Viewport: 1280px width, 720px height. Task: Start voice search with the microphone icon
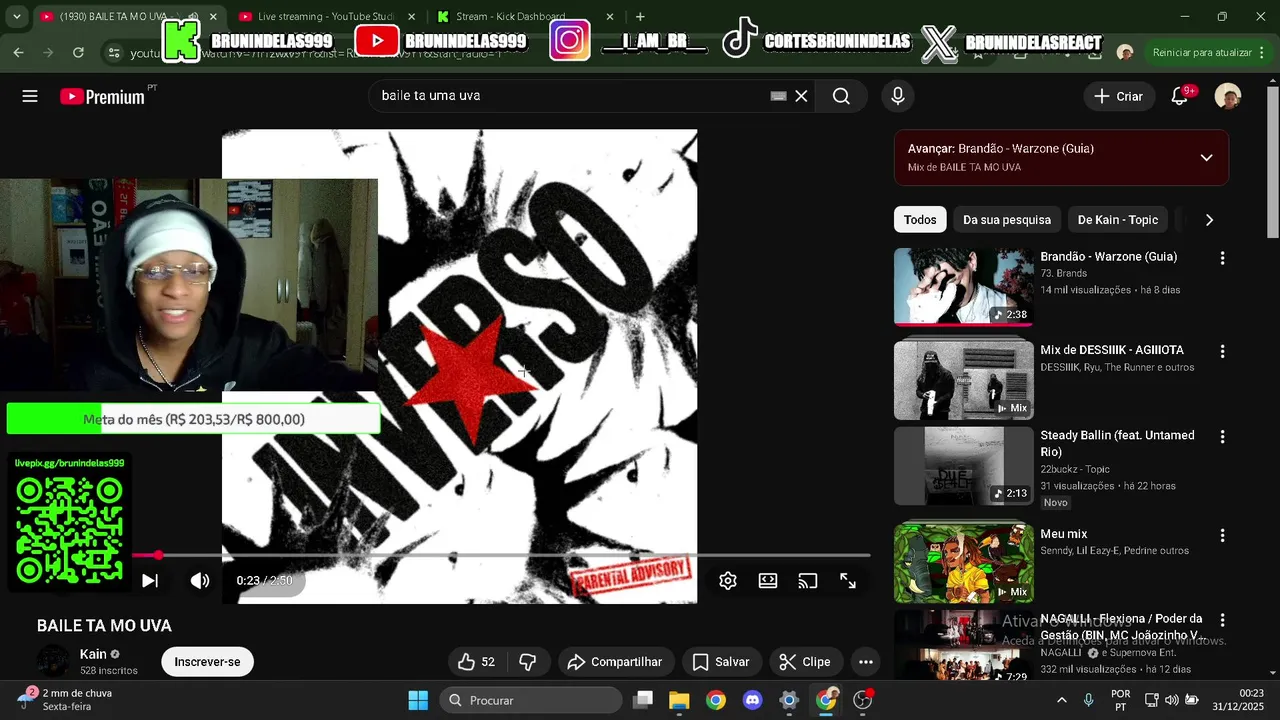897,96
